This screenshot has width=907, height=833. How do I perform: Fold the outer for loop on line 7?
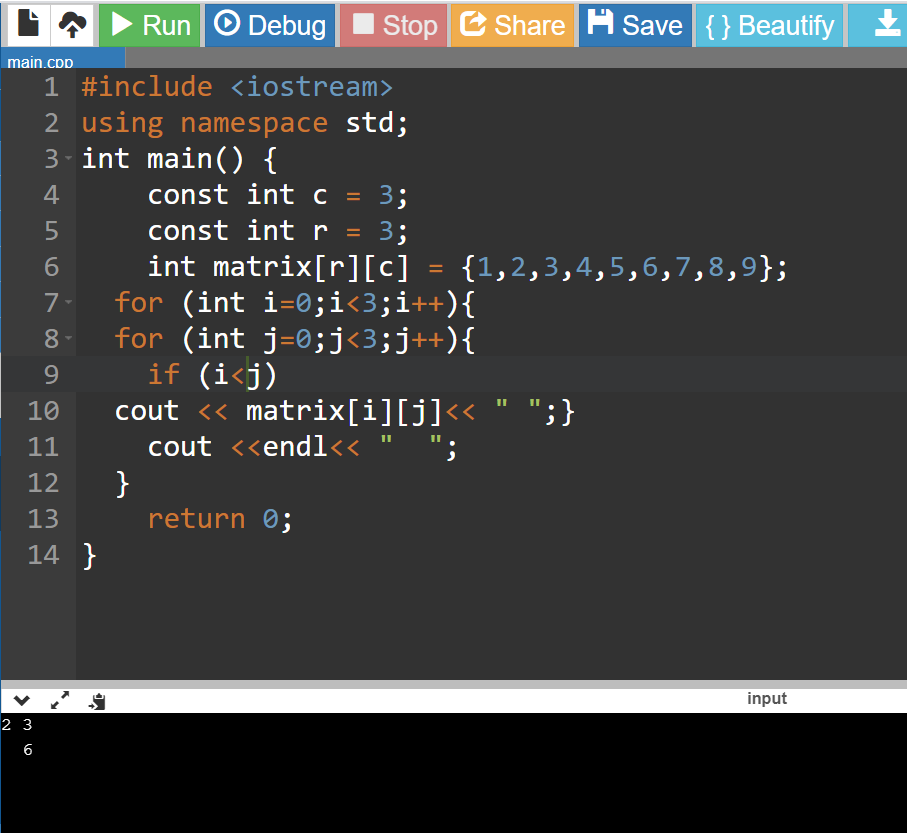coord(68,303)
